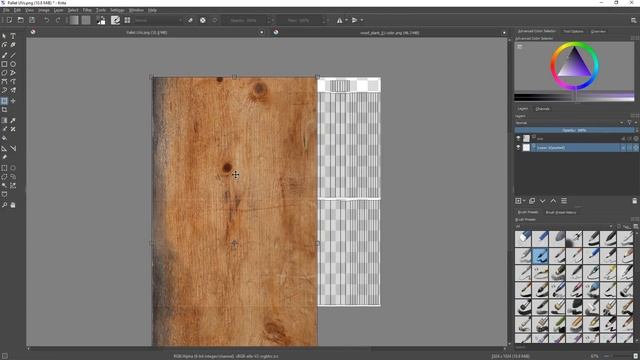Select the Color Picker eyedropper tool
This screenshot has width=640, height=360.
click(x=13, y=120)
